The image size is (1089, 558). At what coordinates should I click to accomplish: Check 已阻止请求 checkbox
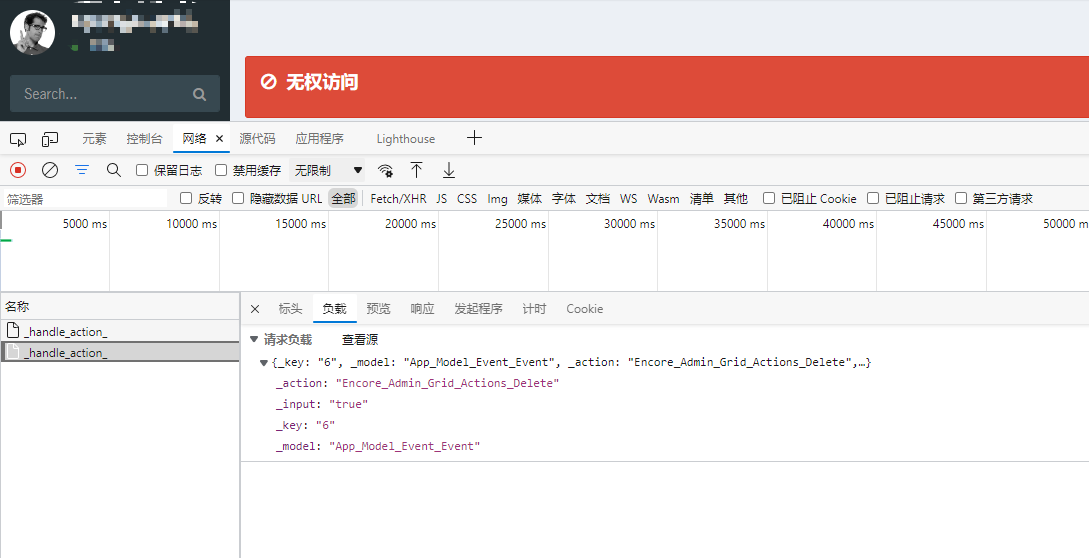(x=873, y=199)
